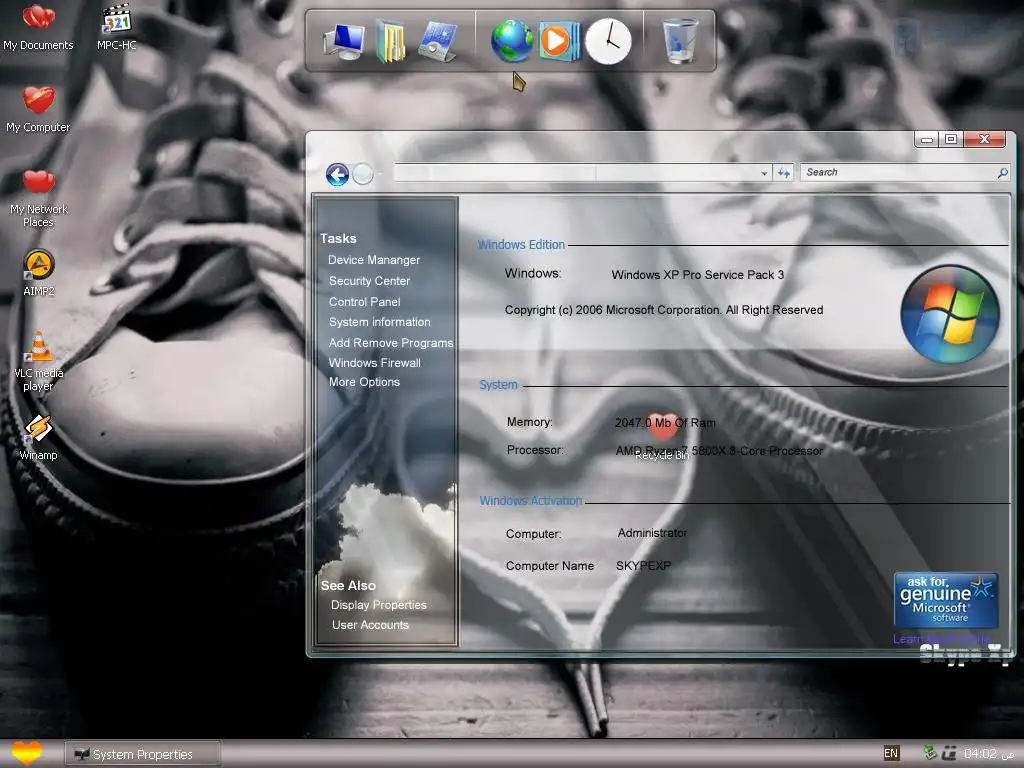Click the Tasks heading in sidebar

[338, 238]
